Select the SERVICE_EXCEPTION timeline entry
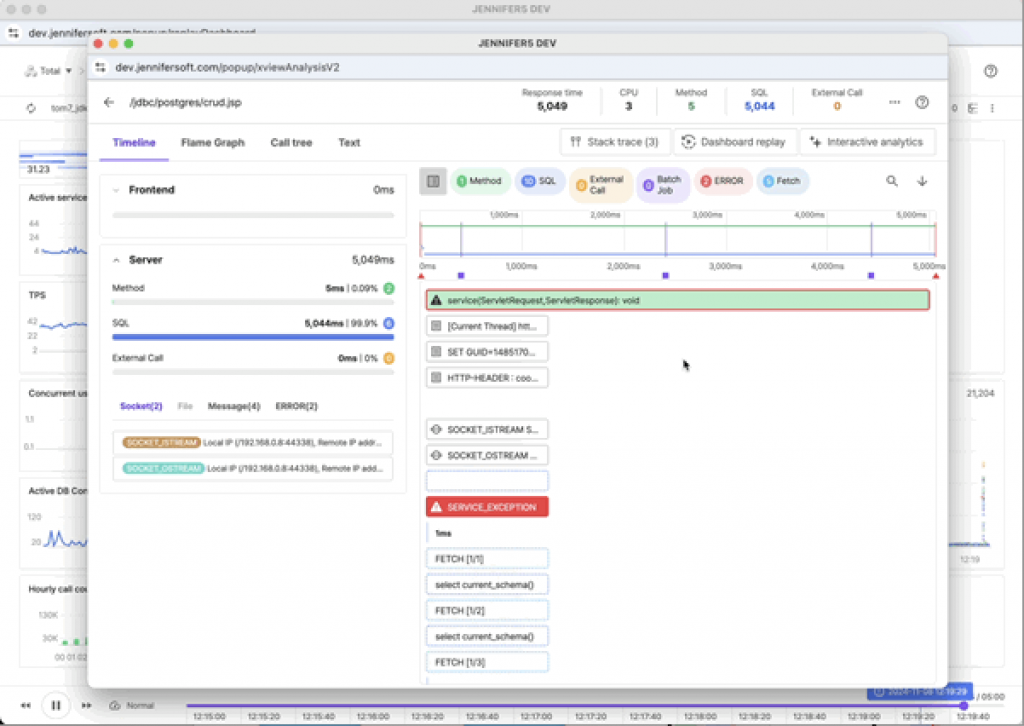Viewport: 1024px width, 726px height. coord(487,507)
